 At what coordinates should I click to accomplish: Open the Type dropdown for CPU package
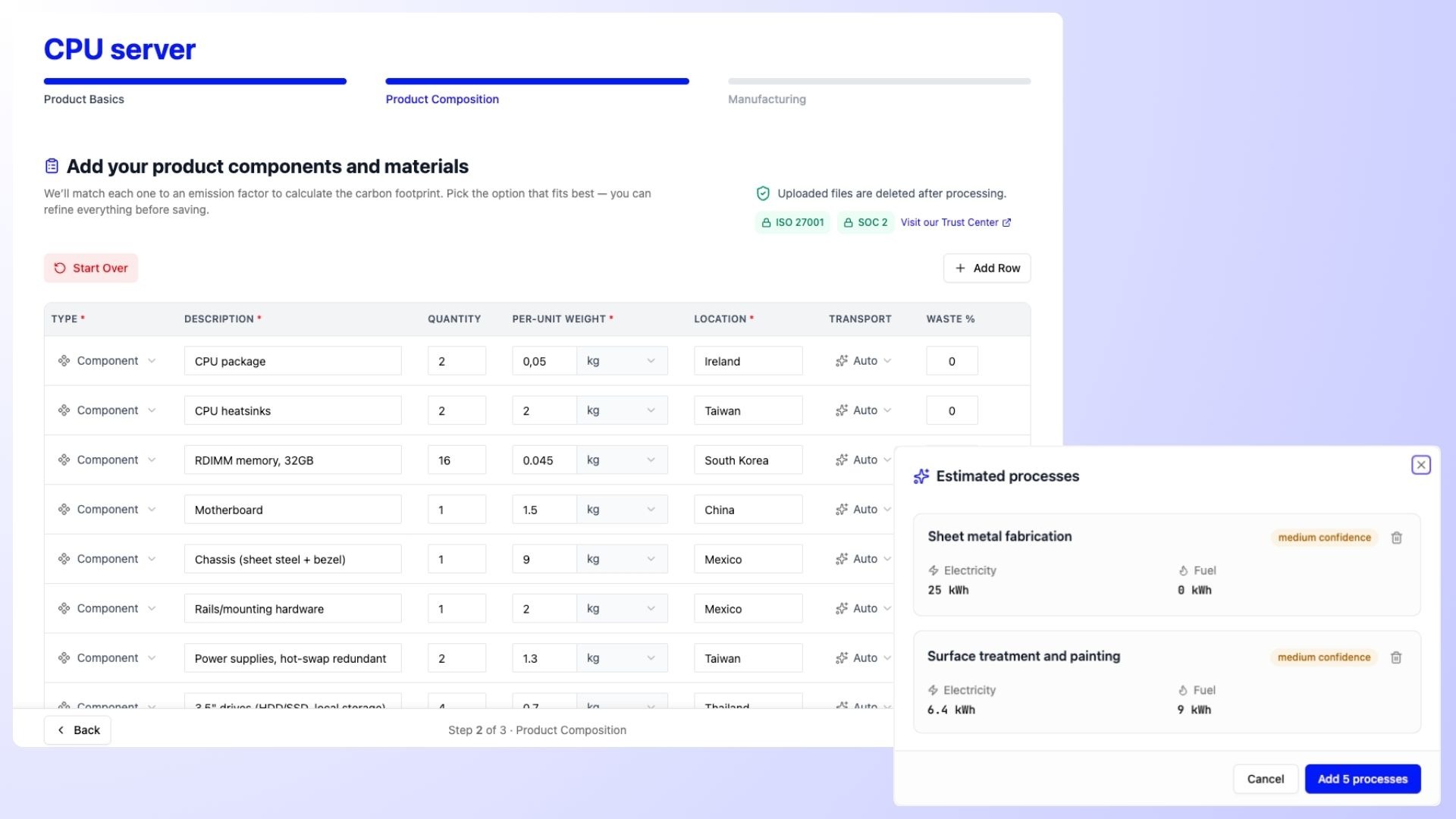coord(107,361)
